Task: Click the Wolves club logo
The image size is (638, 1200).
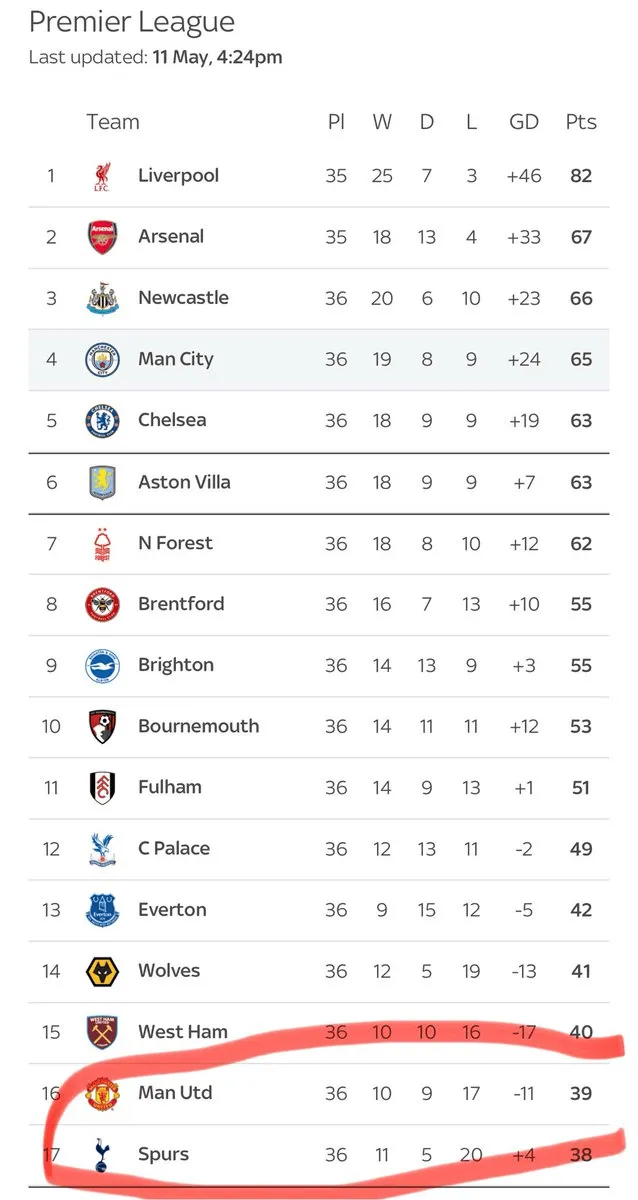Action: [102, 971]
